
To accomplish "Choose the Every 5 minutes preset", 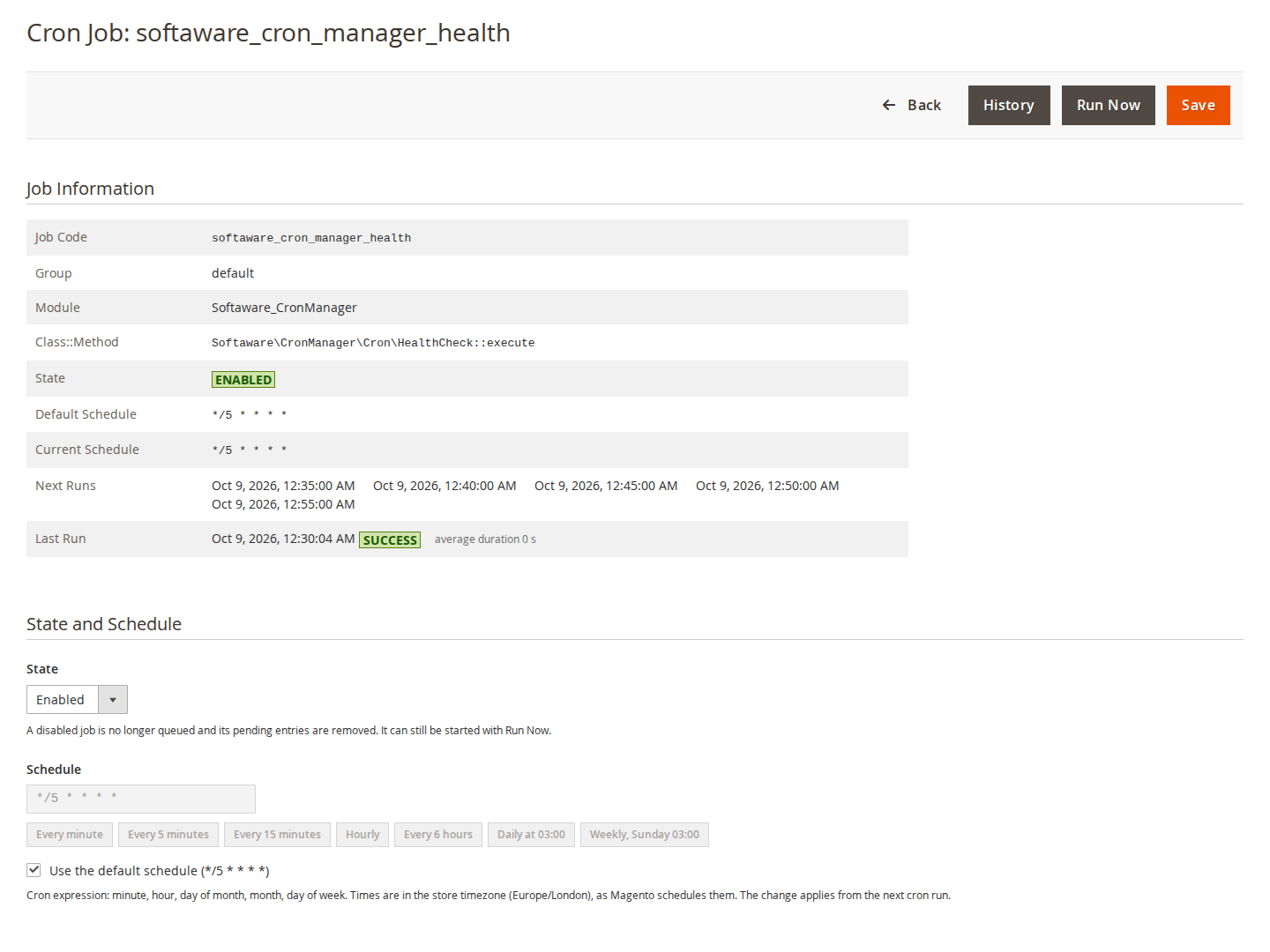I will coord(168,835).
